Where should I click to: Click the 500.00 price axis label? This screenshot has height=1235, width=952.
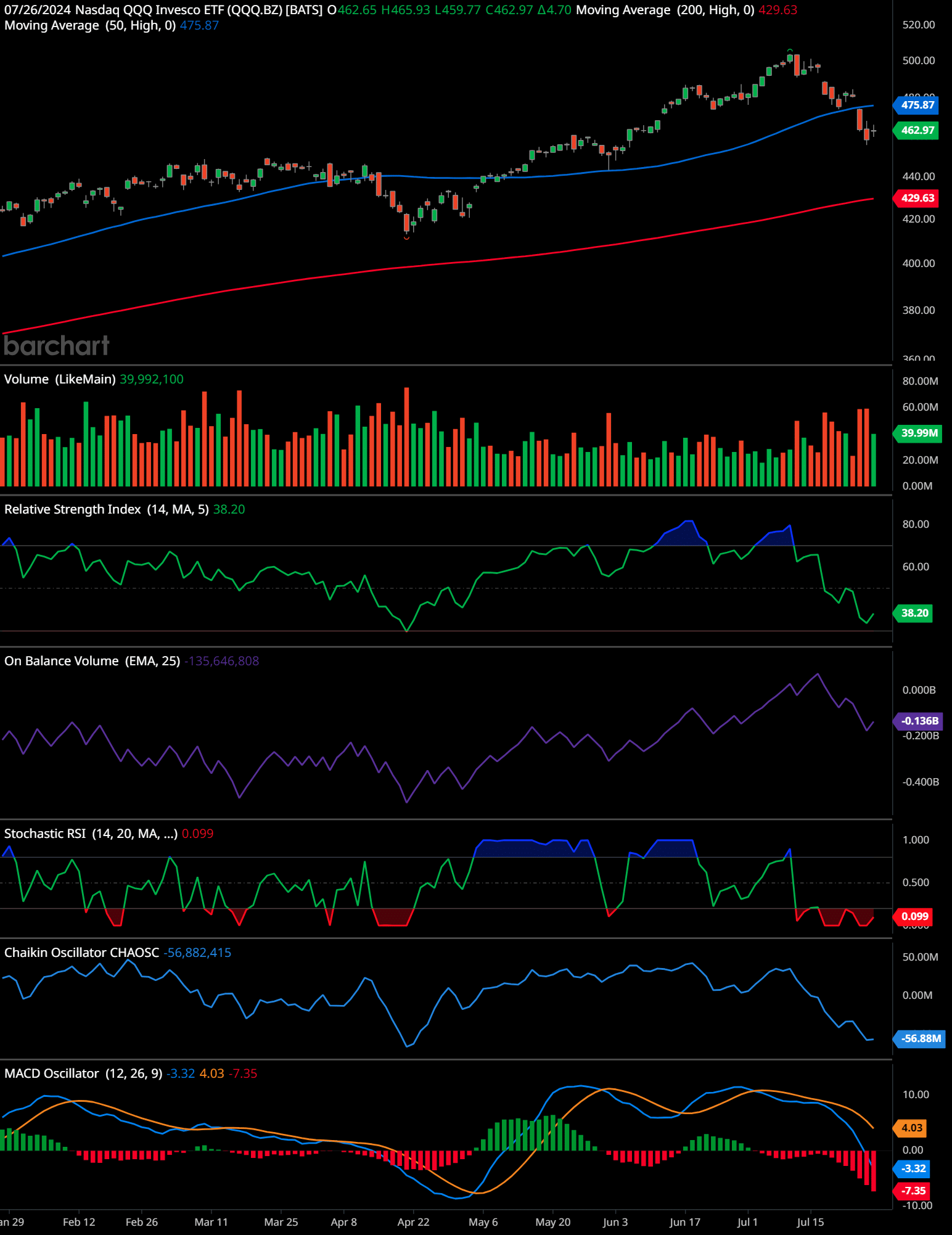point(919,60)
